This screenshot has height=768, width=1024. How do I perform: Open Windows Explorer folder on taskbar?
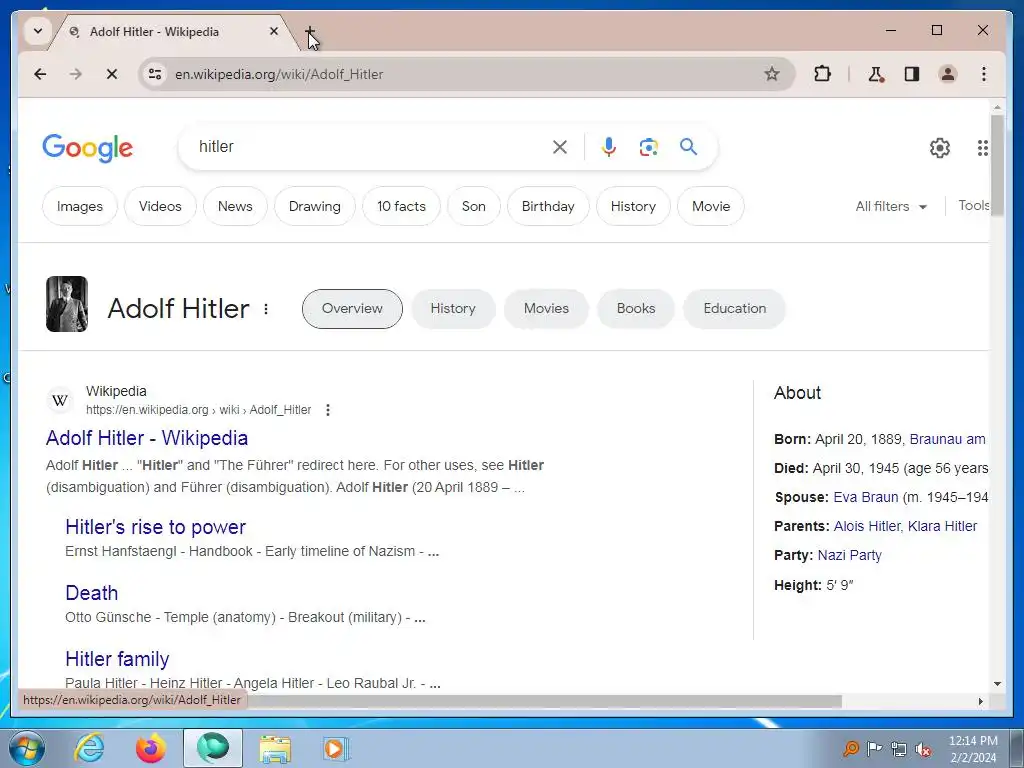pos(275,749)
